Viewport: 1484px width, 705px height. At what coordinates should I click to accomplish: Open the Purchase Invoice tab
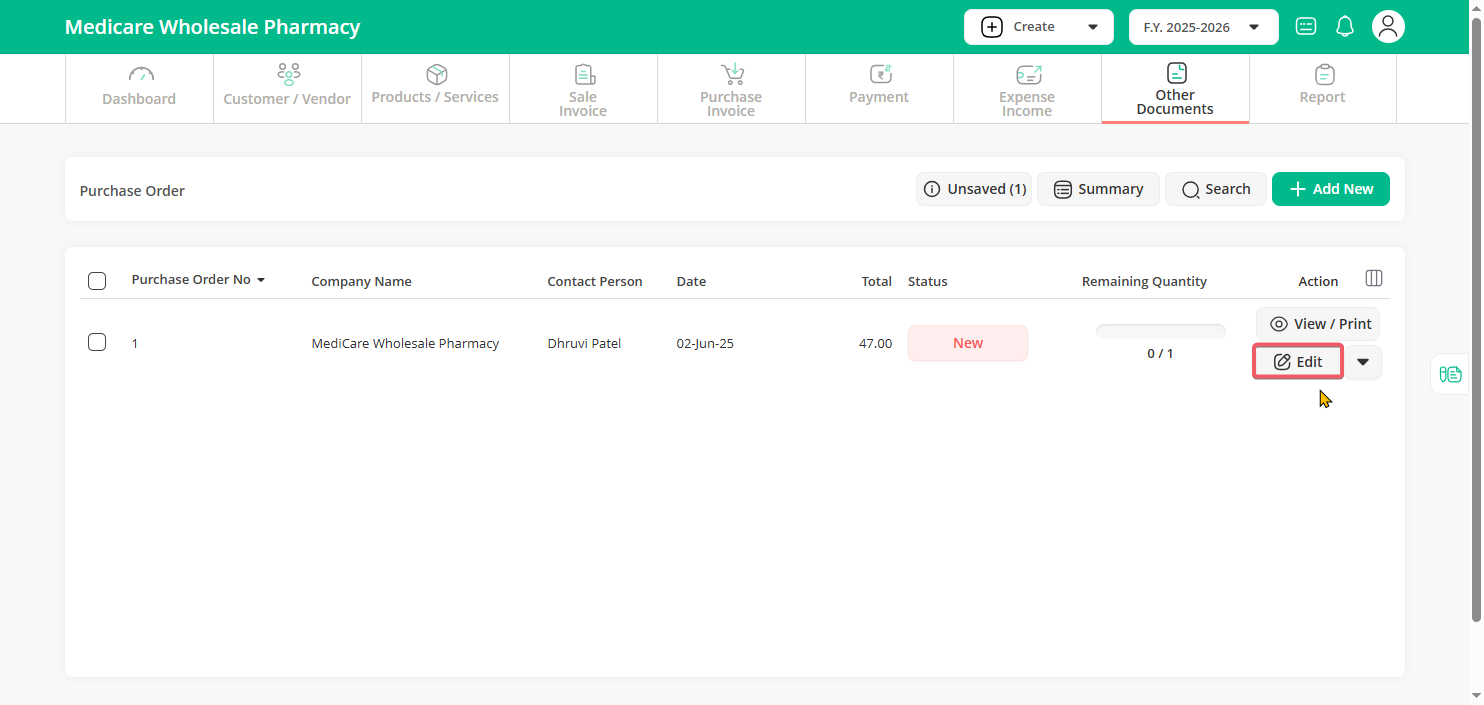[x=731, y=88]
